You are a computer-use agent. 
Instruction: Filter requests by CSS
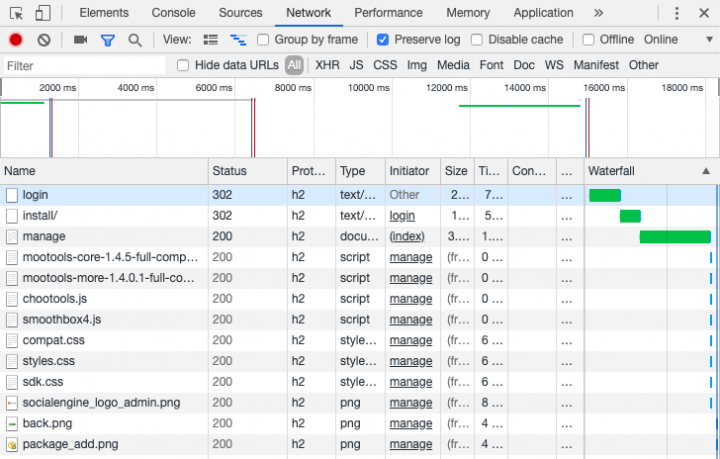[385, 65]
